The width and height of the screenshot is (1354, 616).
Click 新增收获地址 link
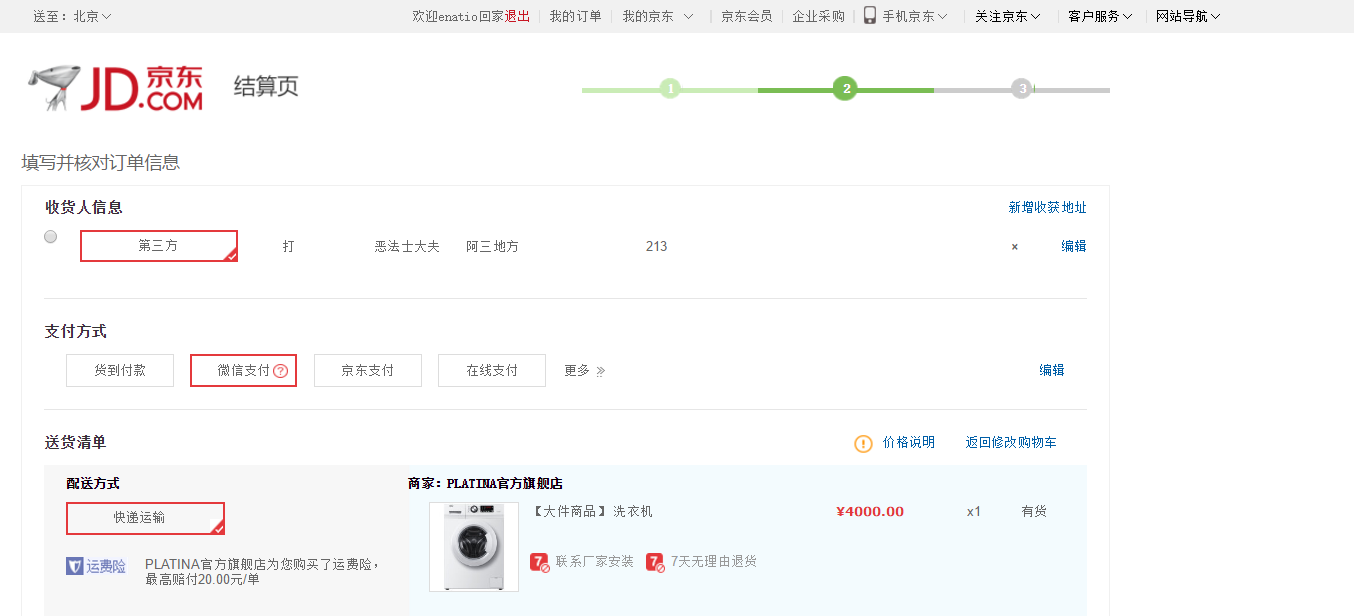(1047, 207)
